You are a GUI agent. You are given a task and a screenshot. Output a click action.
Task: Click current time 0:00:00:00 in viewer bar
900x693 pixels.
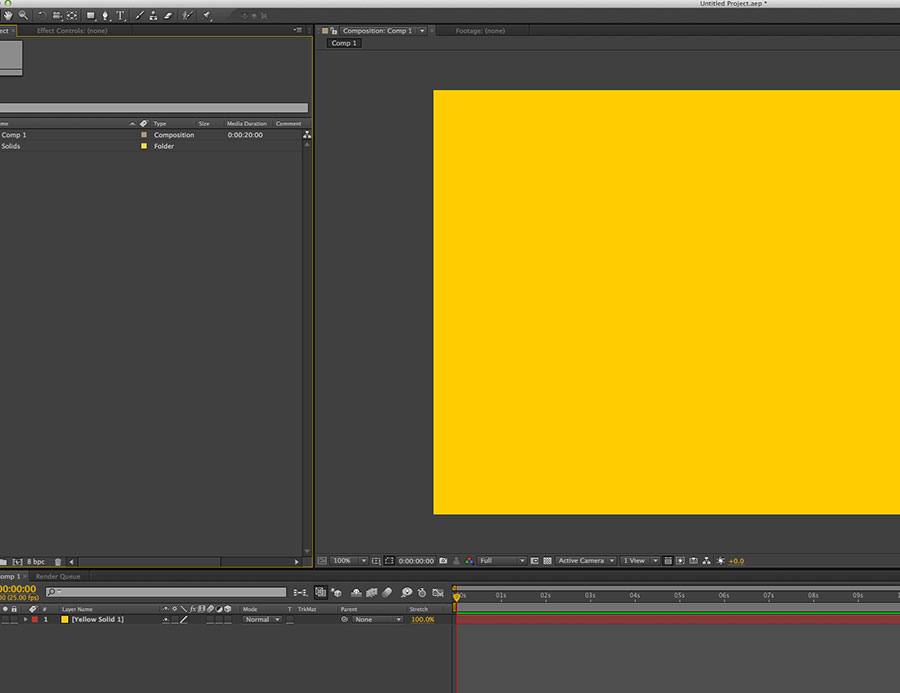point(416,561)
